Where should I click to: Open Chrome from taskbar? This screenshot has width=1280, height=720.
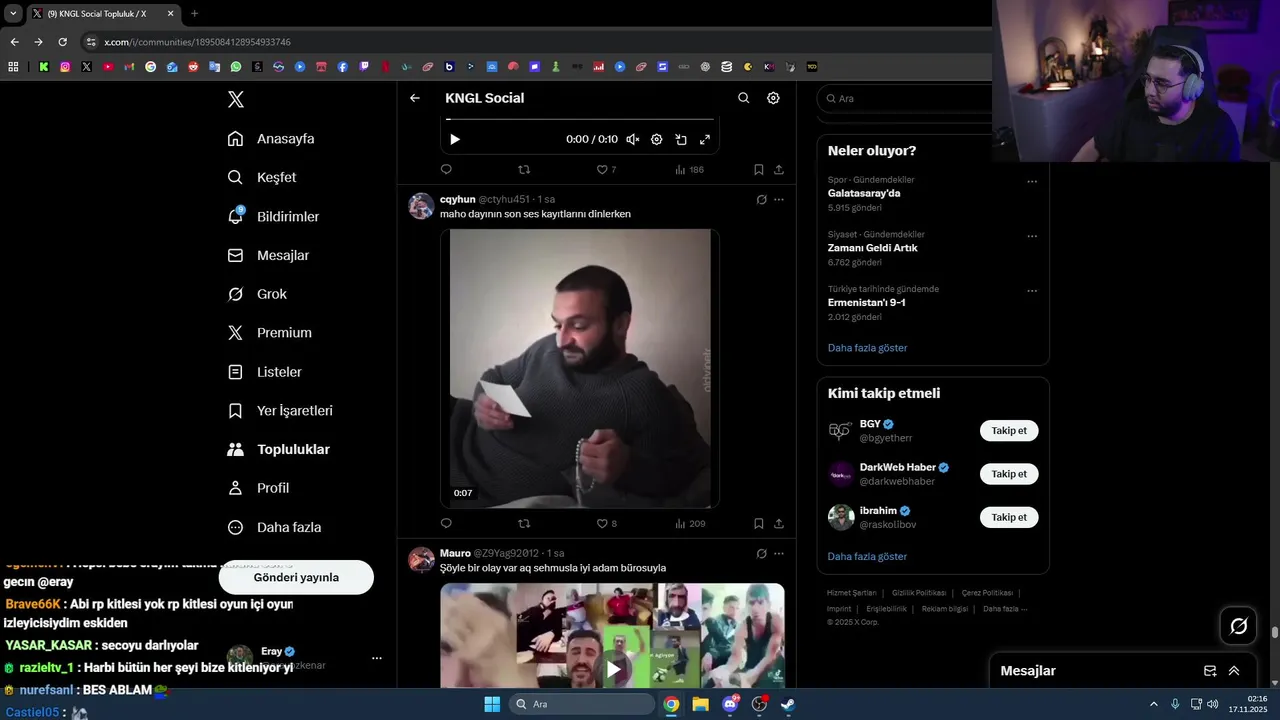(671, 704)
